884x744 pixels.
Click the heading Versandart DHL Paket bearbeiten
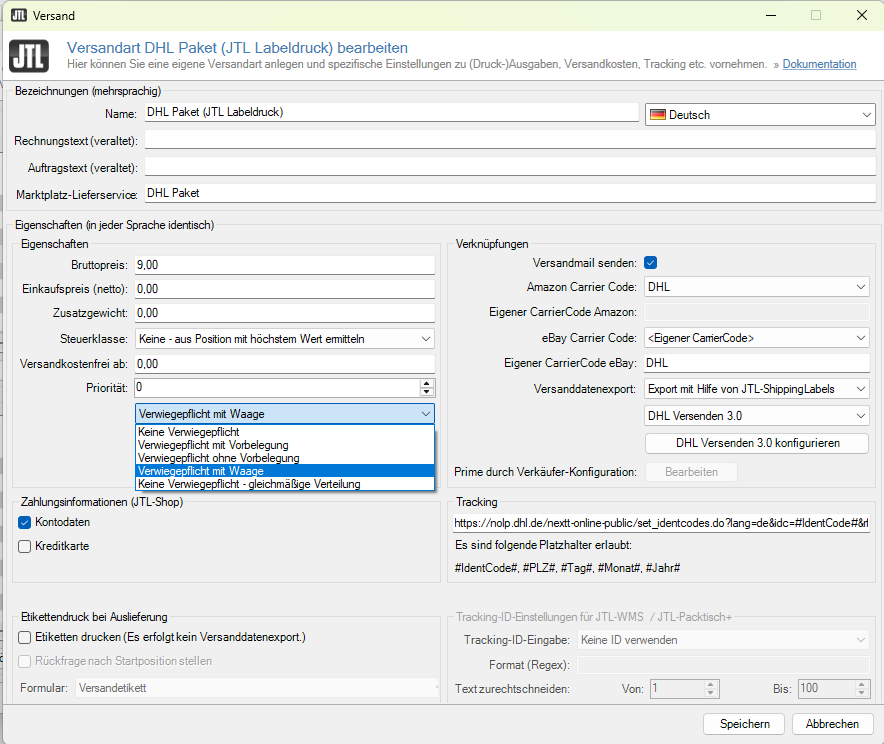click(x=237, y=48)
